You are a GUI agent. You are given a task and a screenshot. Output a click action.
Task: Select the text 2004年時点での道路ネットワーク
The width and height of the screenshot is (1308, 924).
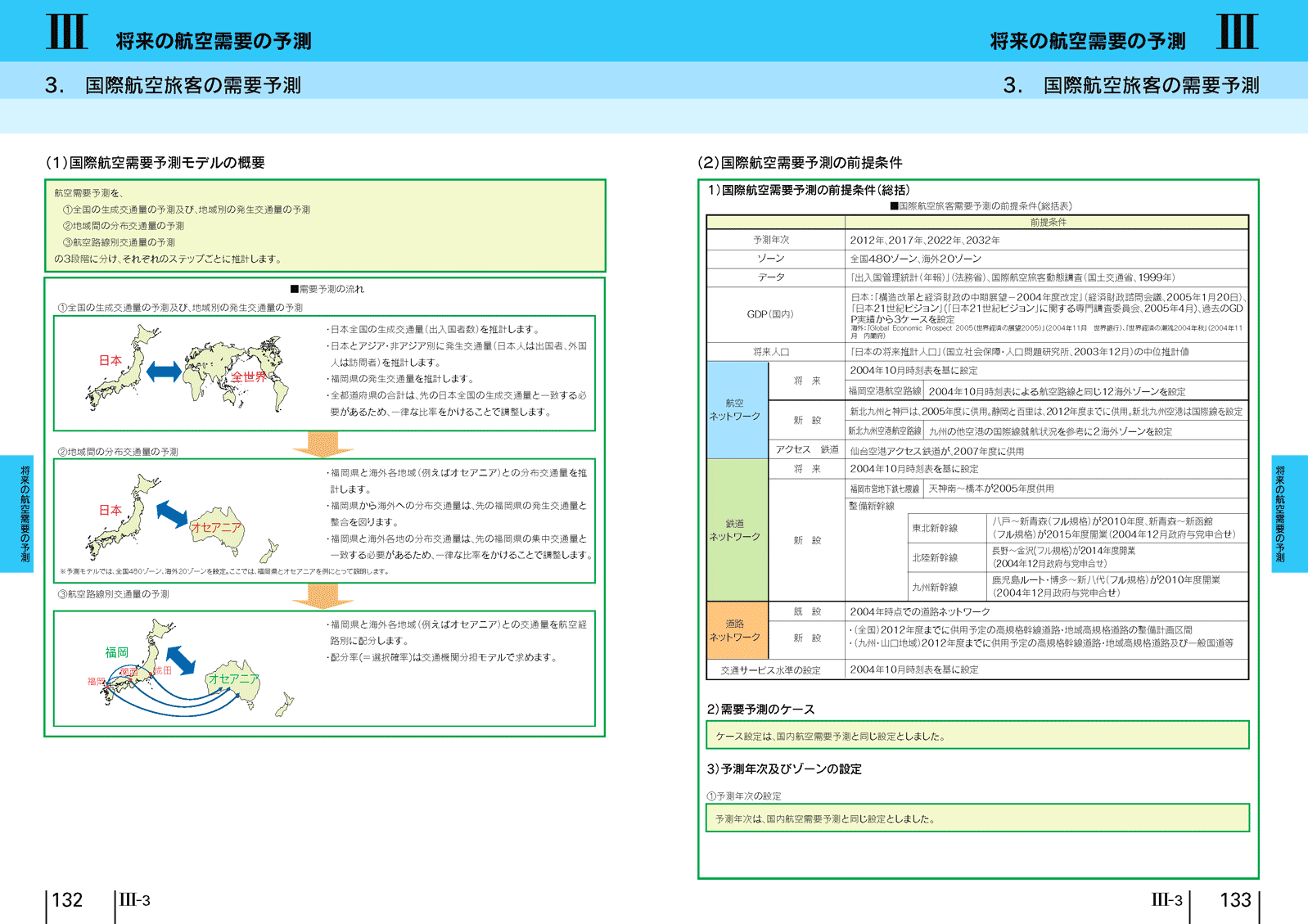(x=919, y=612)
